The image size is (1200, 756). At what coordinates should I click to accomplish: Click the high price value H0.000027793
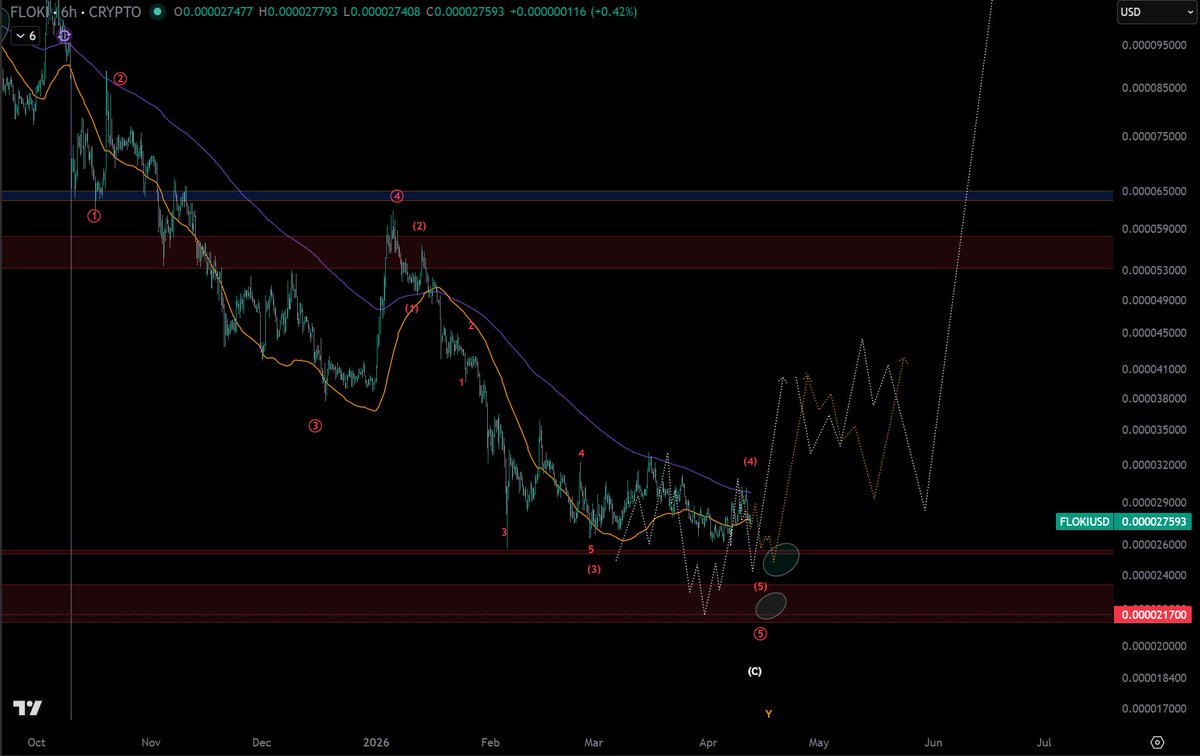[297, 12]
